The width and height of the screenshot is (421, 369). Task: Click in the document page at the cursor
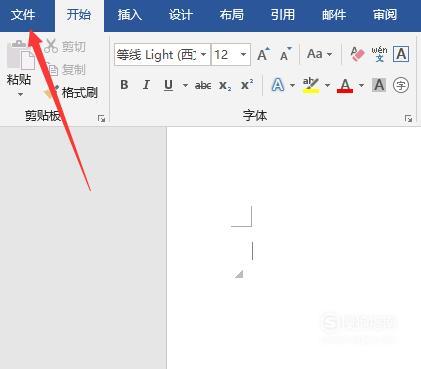252,251
